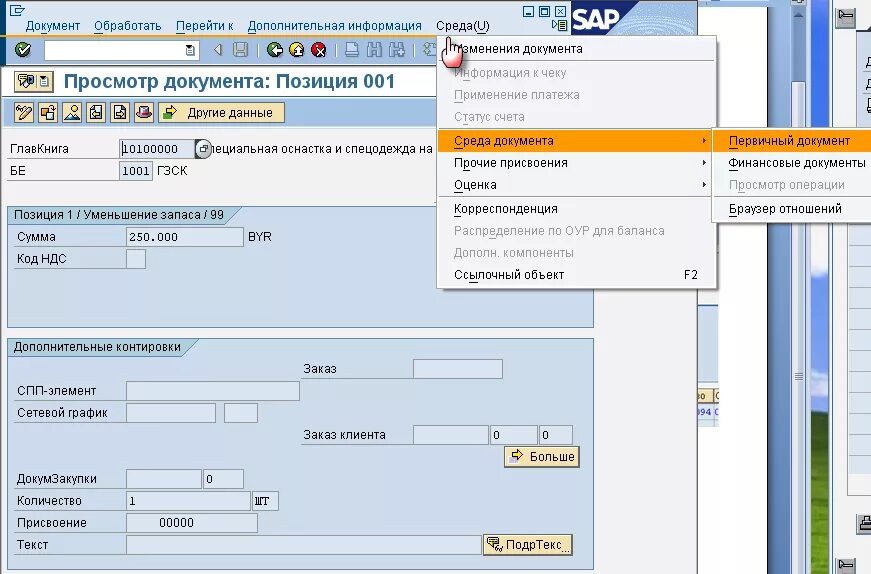The image size is (871, 574).
Task: Click the Save diskette icon
Action: 240,50
